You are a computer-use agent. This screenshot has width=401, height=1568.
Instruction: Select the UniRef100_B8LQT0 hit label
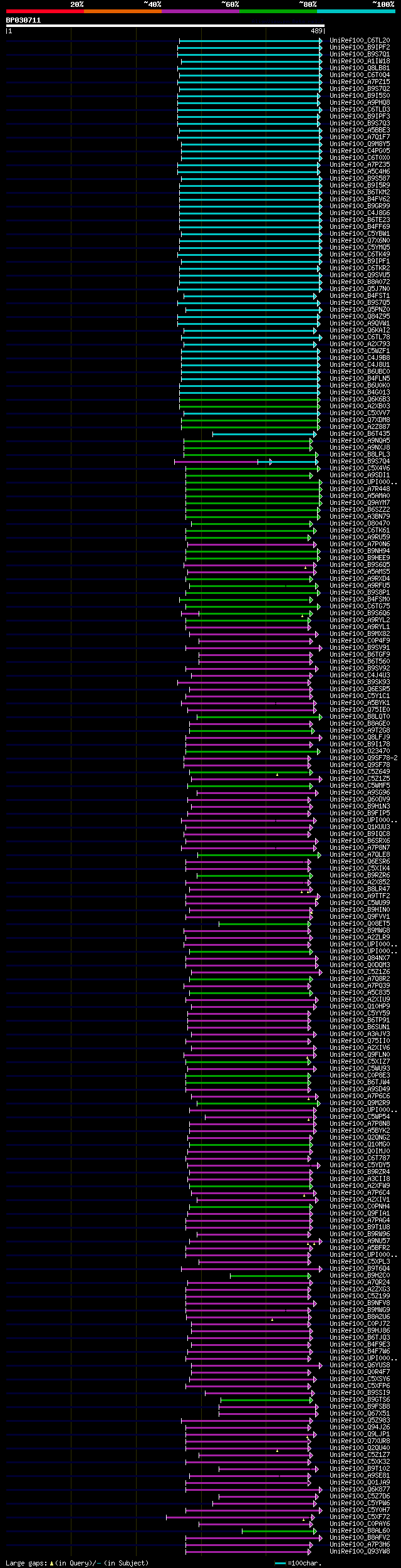tap(360, 717)
